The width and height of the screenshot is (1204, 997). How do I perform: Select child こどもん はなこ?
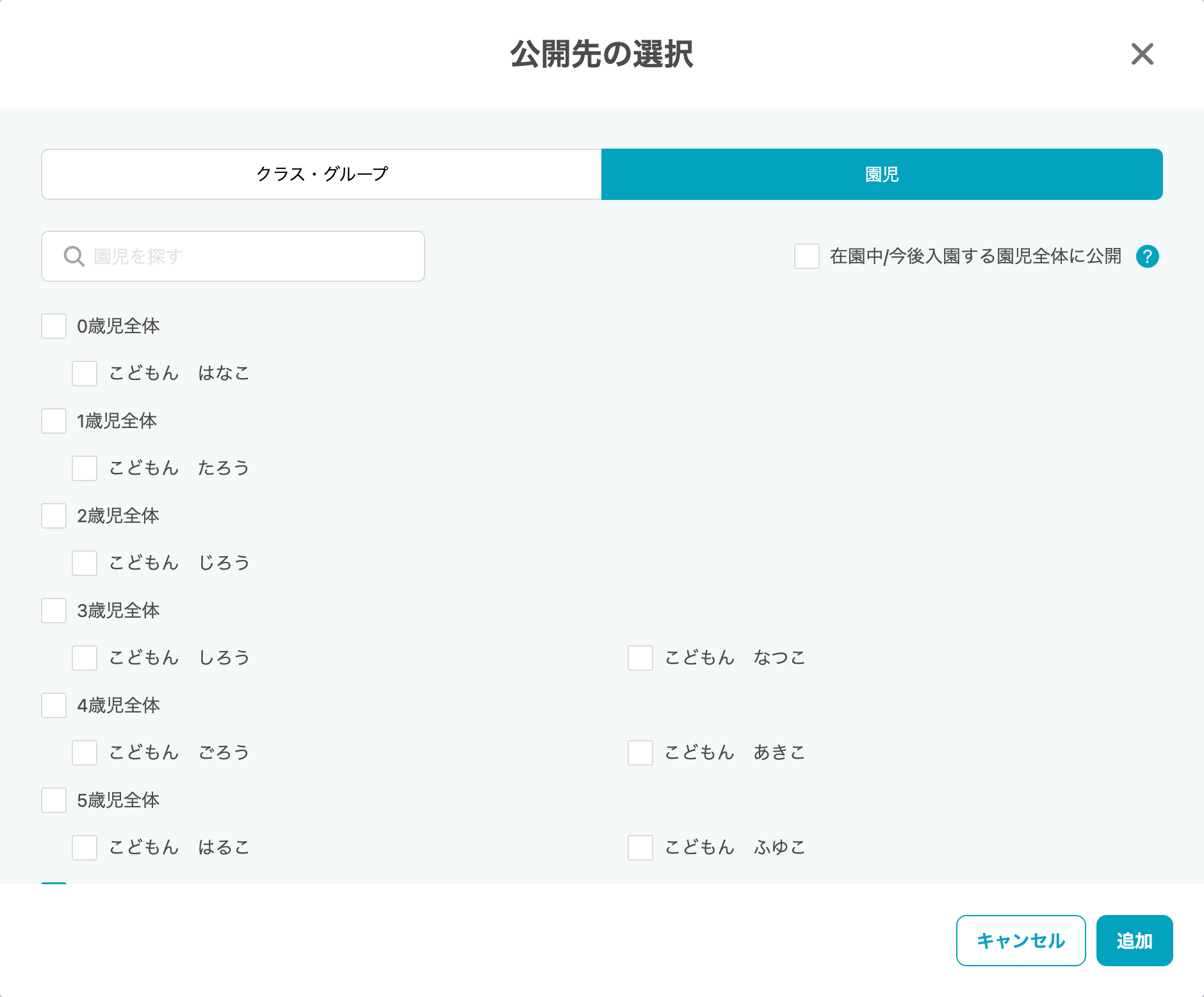[85, 374]
